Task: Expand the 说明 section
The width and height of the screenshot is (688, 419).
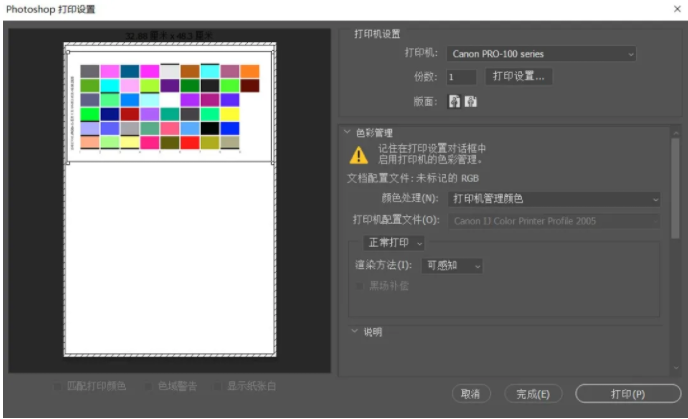Action: [354, 332]
